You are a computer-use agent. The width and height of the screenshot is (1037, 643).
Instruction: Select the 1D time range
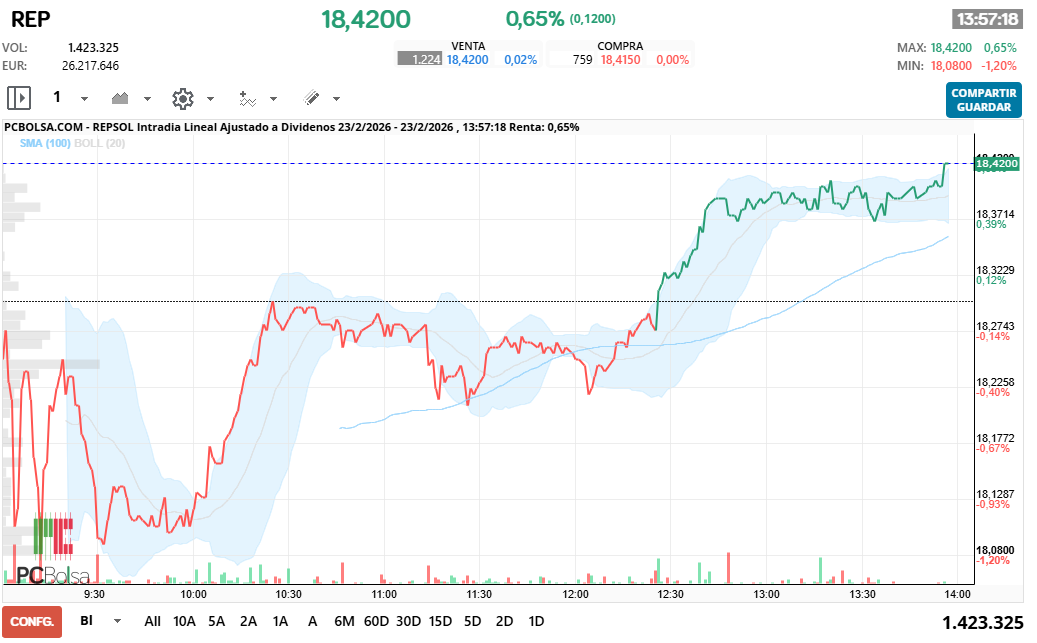[x=536, y=621]
